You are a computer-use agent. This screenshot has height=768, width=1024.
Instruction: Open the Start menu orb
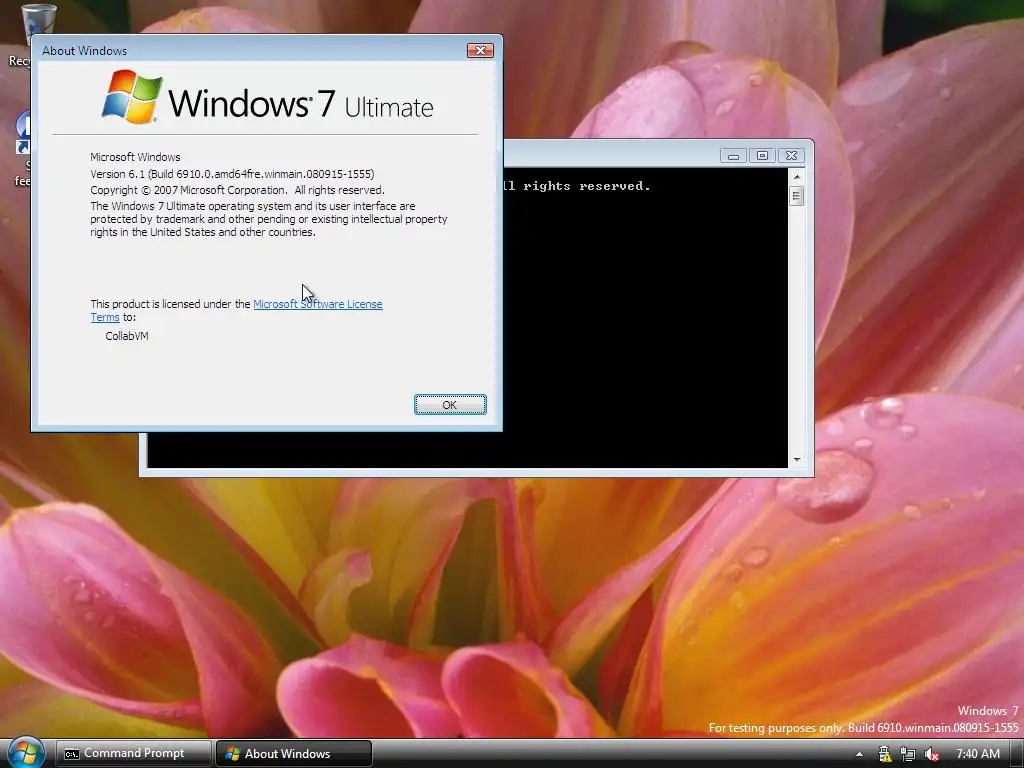(x=25, y=752)
